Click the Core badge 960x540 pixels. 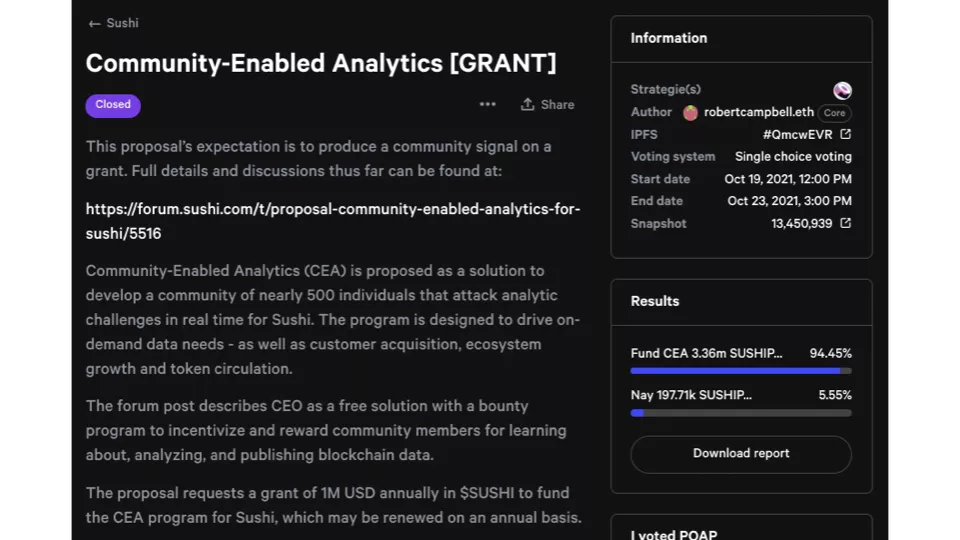coord(834,113)
